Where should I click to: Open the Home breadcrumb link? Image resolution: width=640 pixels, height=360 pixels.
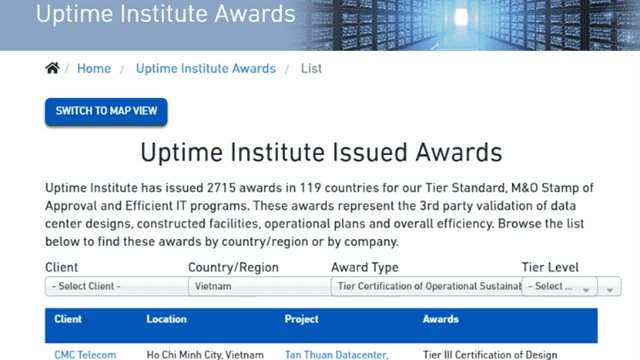94,69
